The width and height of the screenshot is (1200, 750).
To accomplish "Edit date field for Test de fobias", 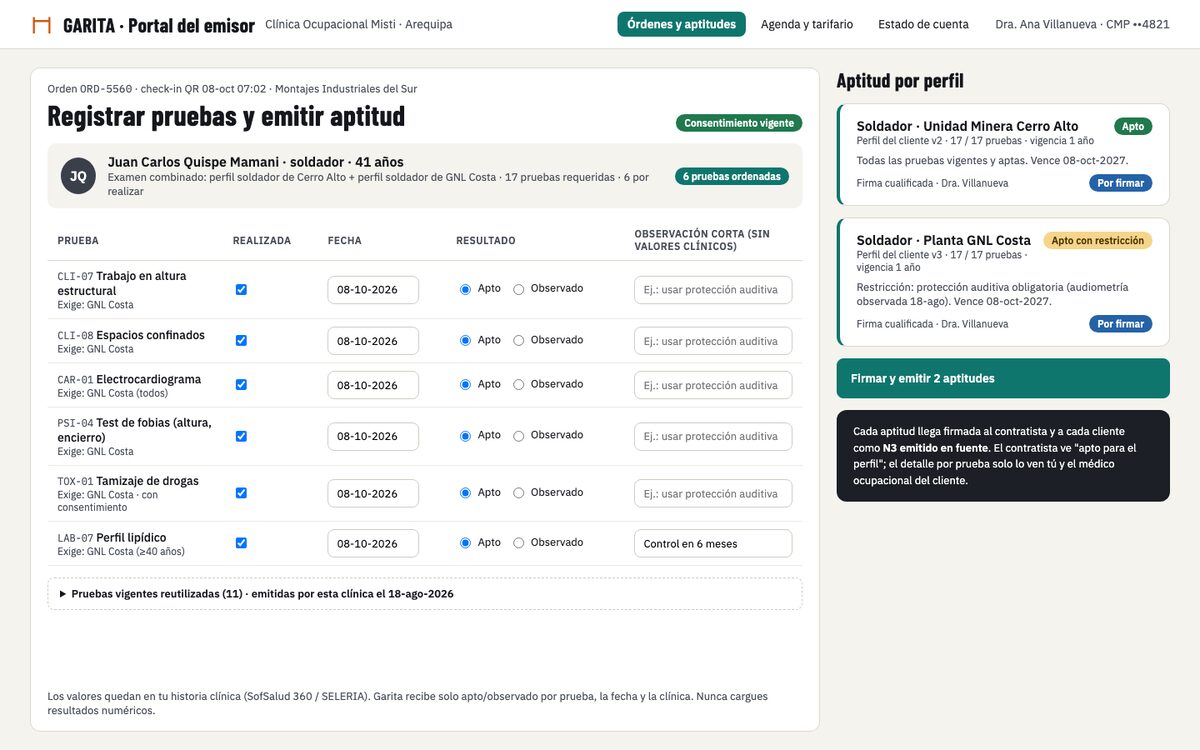I will click(373, 436).
